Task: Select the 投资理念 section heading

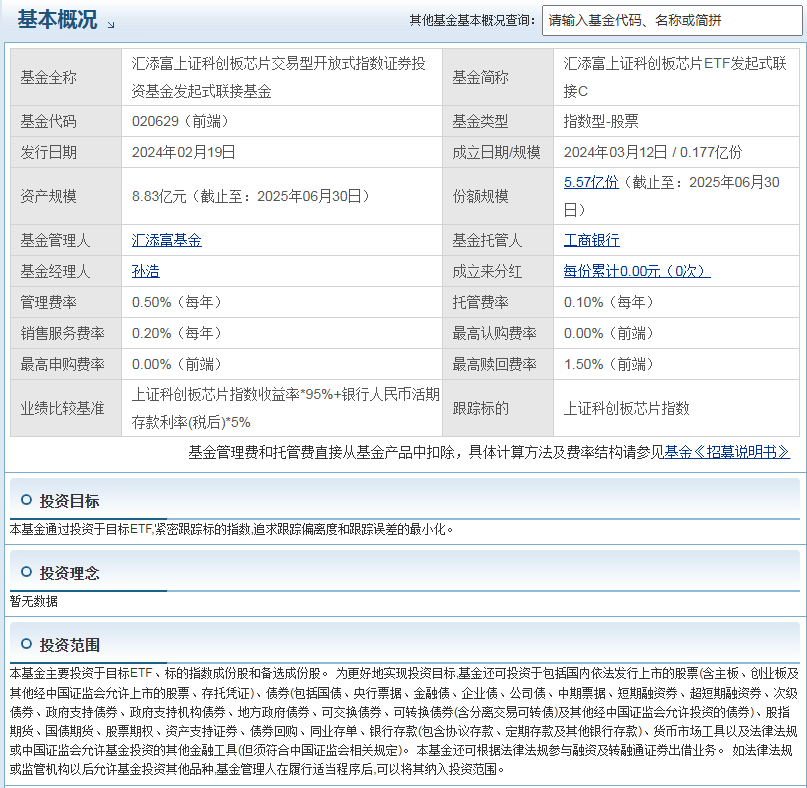Action: point(69,573)
